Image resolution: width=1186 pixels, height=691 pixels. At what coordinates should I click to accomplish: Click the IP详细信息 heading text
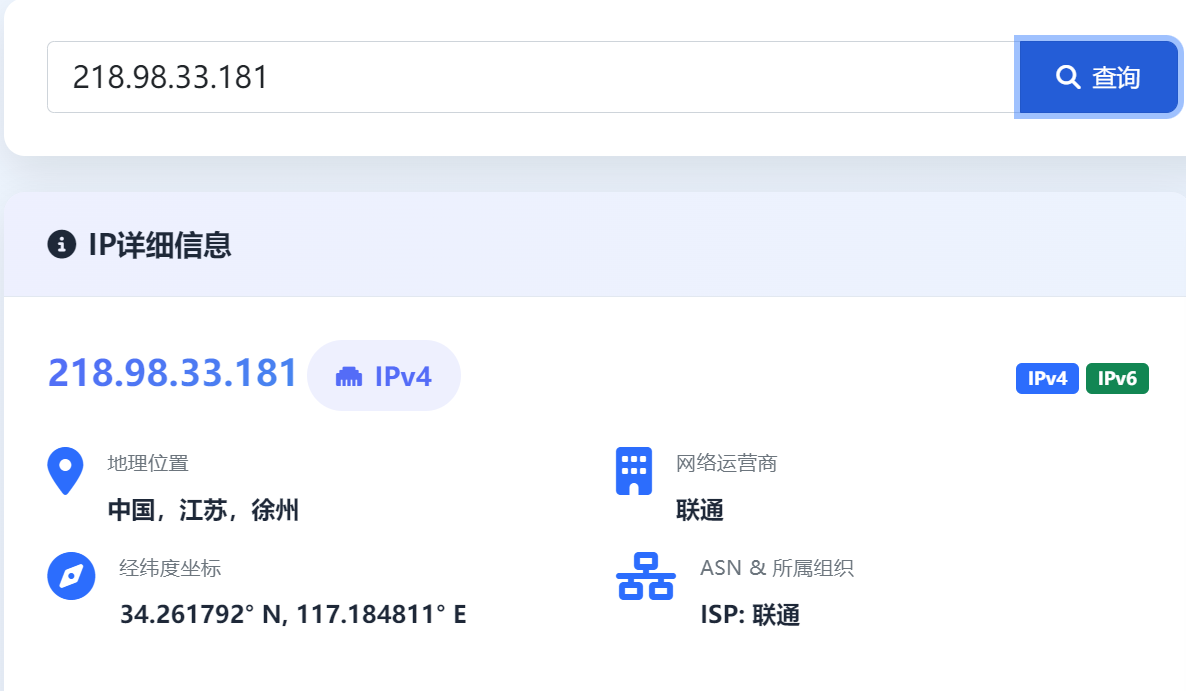(x=160, y=245)
